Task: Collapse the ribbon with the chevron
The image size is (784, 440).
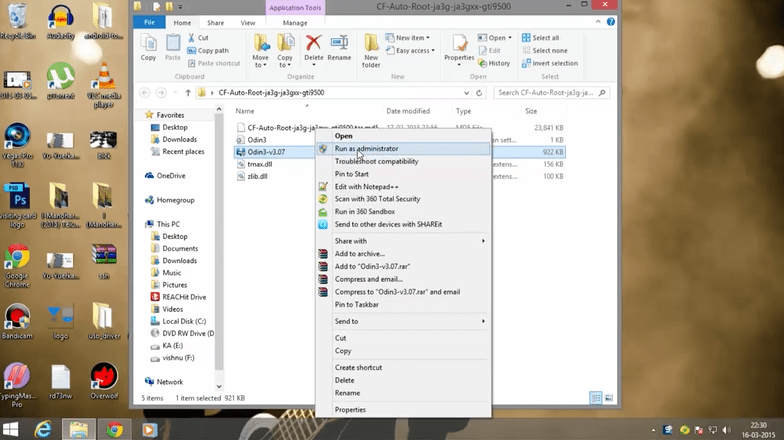Action: tap(598, 22)
